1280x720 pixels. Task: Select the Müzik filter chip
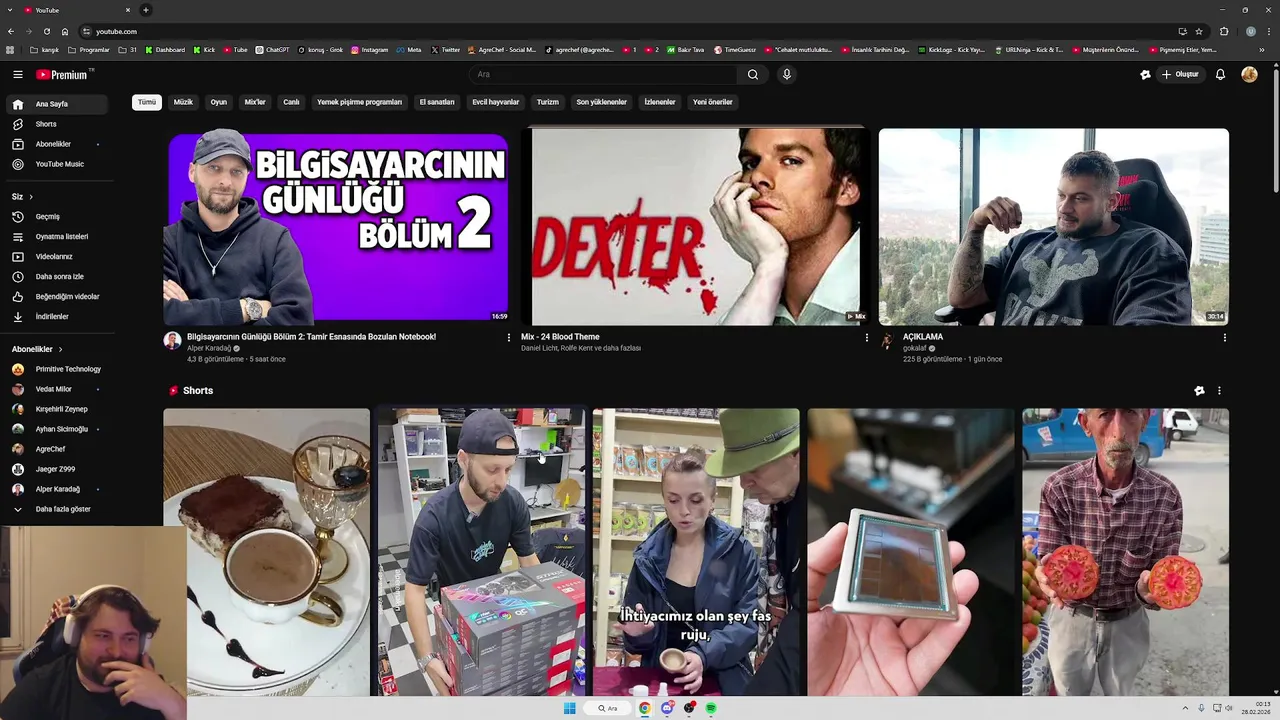pyautogui.click(x=183, y=102)
